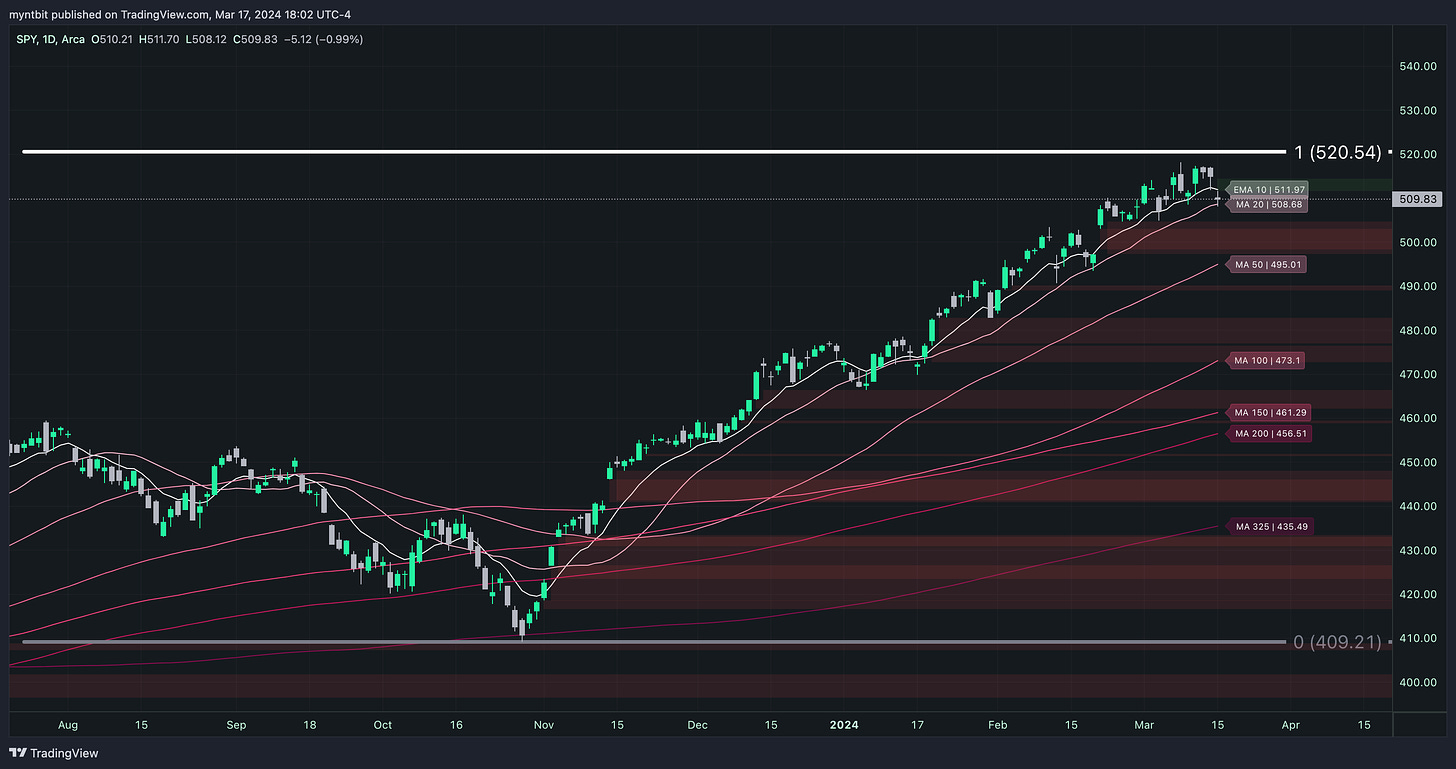Click the Apr date axis label

click(x=1291, y=724)
